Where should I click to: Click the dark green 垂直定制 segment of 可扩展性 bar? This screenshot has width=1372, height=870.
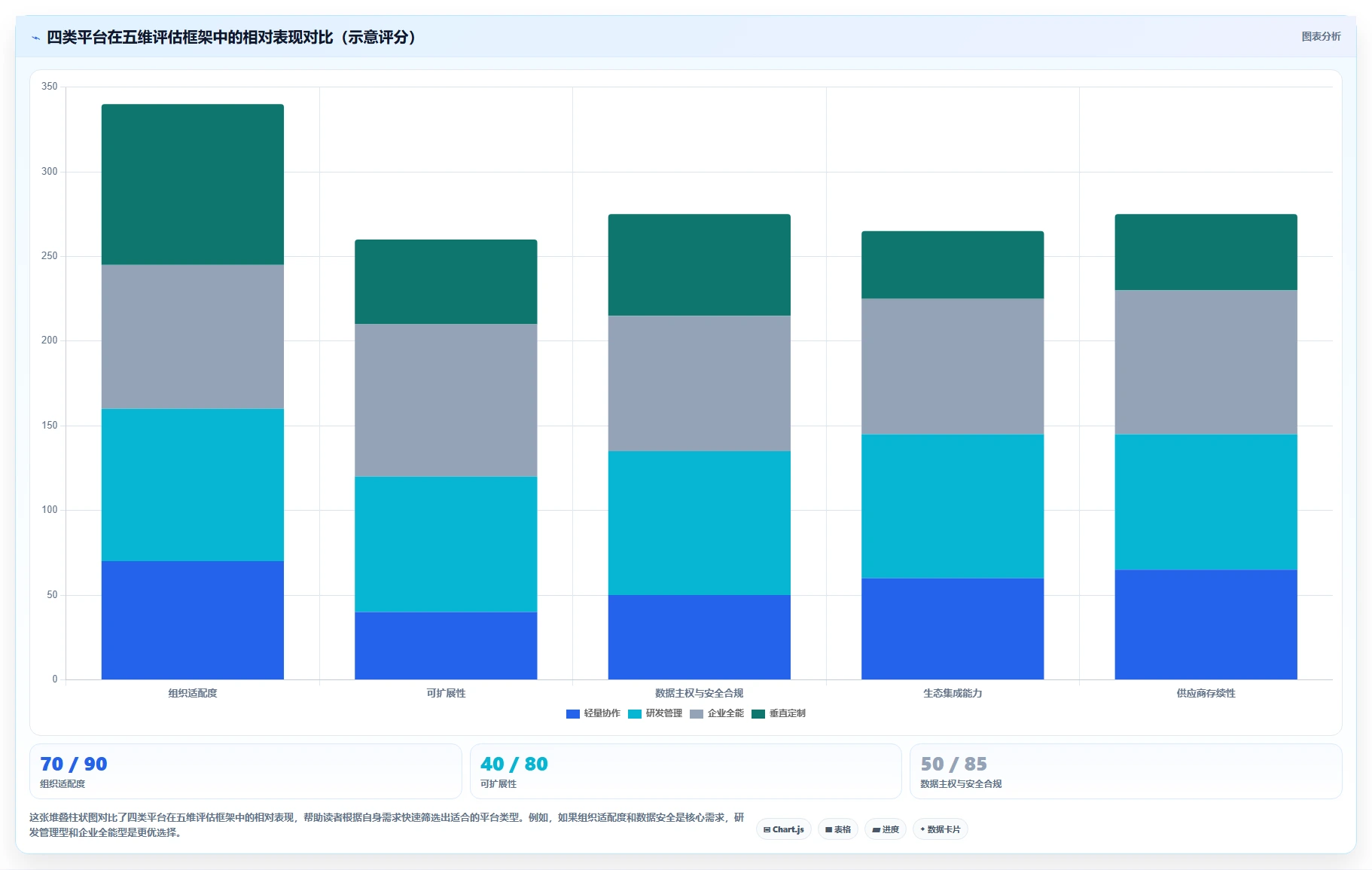(x=446, y=282)
